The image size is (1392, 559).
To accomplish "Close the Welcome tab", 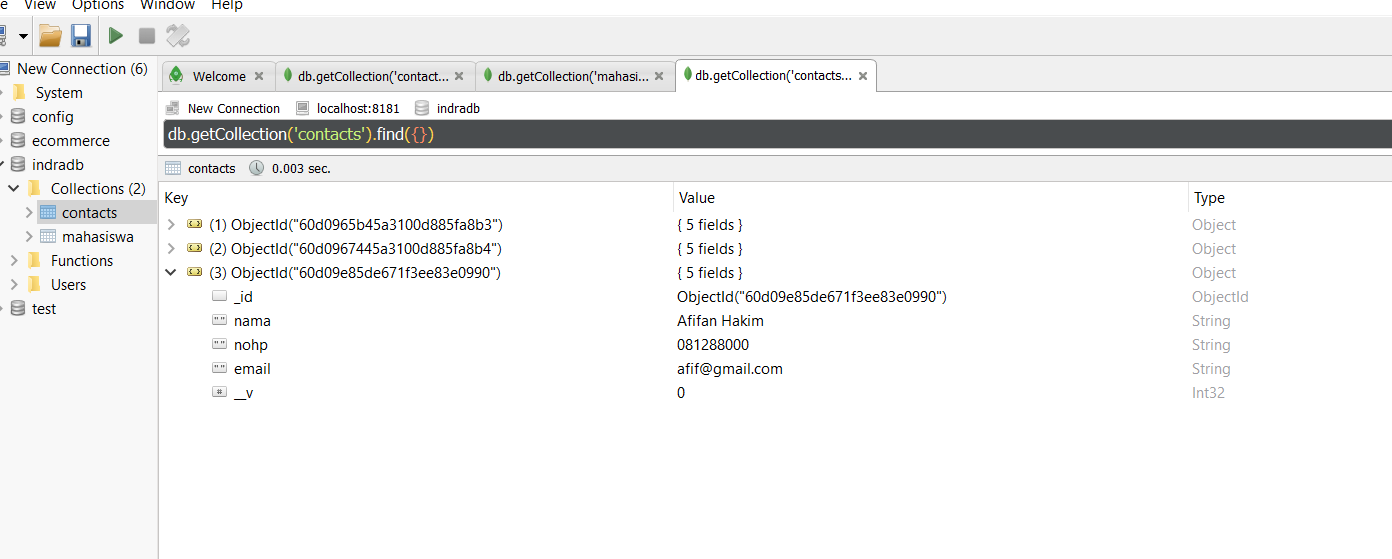I will (259, 76).
